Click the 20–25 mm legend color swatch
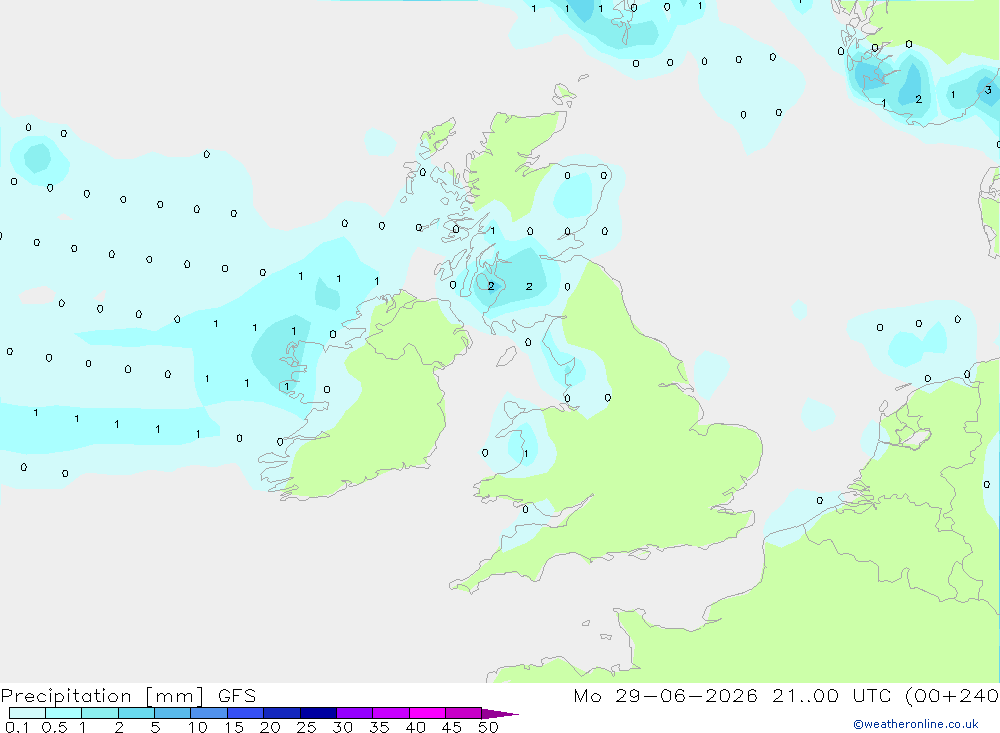 pyautogui.click(x=281, y=713)
